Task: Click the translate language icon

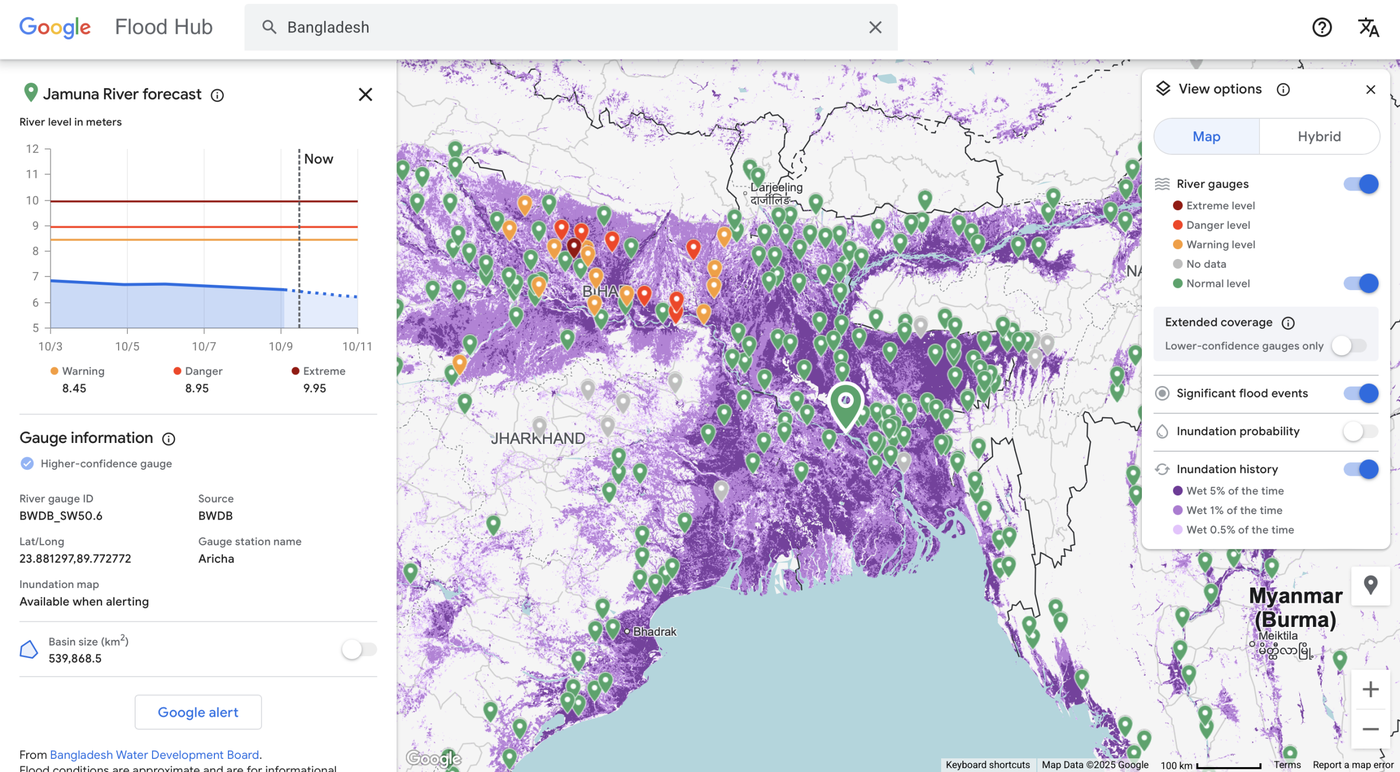Action: point(1369,27)
